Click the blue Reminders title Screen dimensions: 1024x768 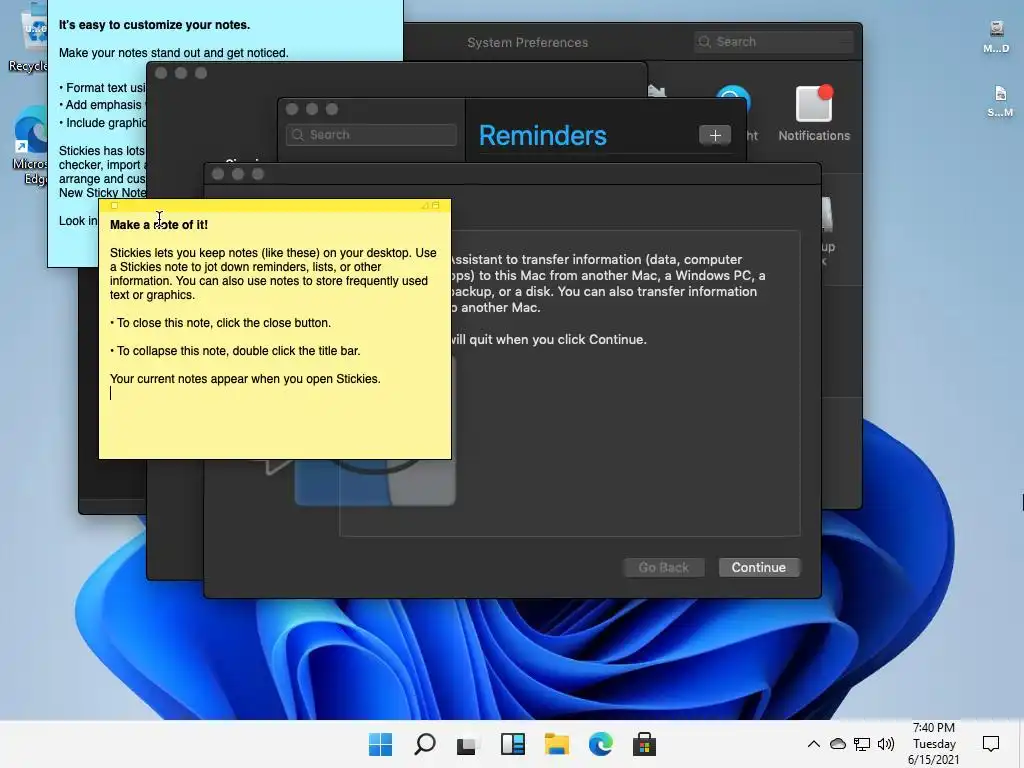tap(543, 135)
